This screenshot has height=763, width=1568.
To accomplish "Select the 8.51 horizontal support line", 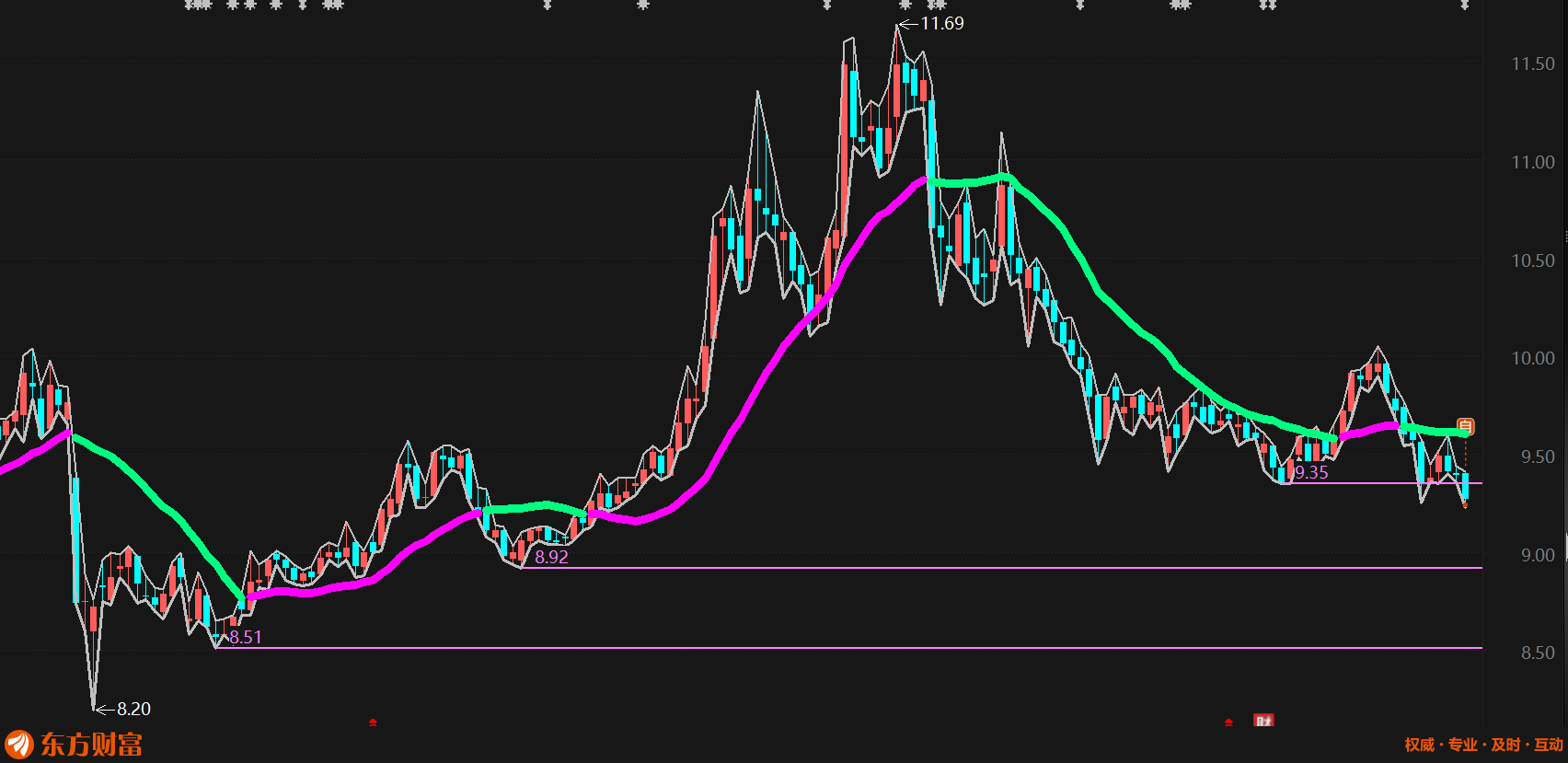I will click(x=849, y=648).
